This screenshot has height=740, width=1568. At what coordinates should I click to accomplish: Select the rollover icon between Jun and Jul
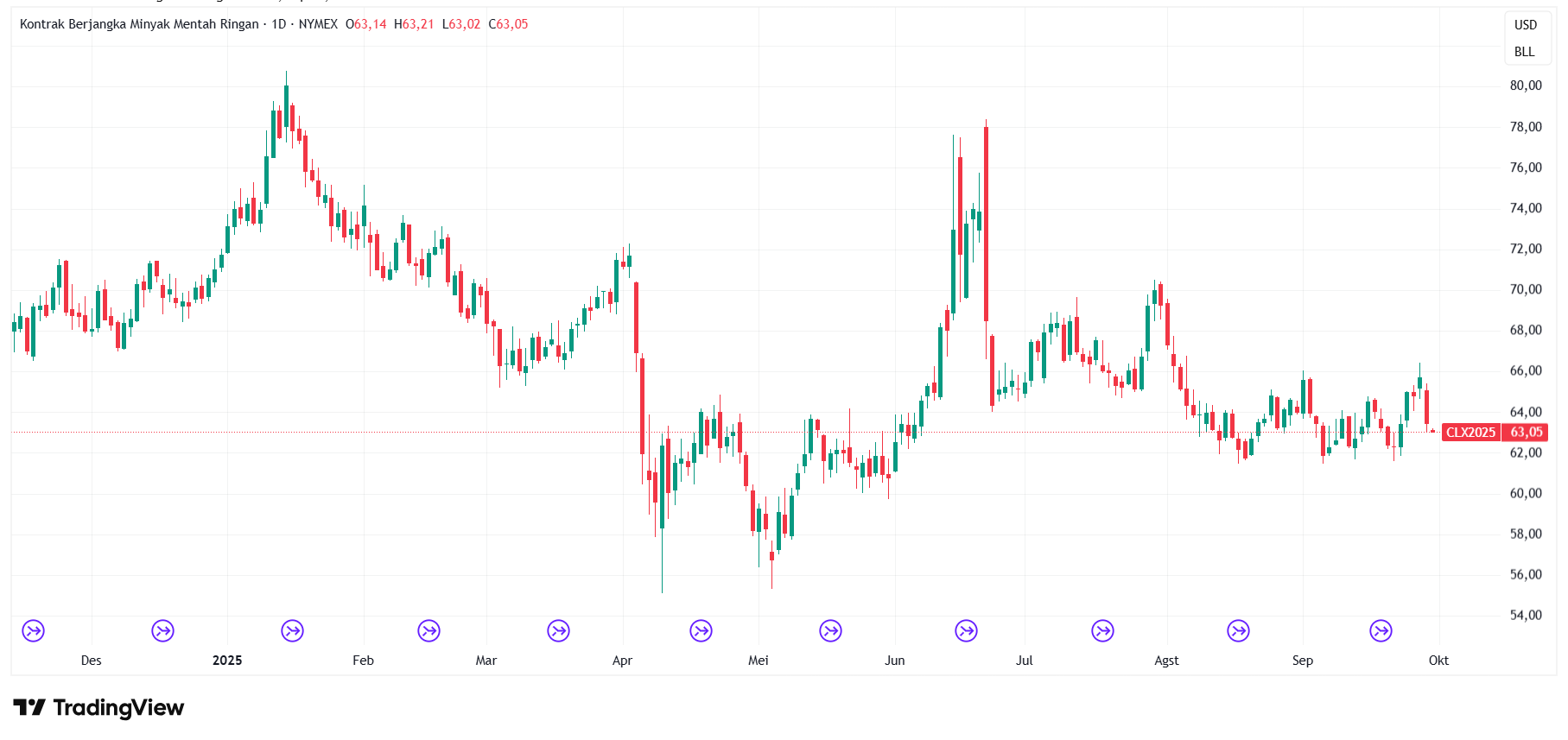tap(967, 631)
